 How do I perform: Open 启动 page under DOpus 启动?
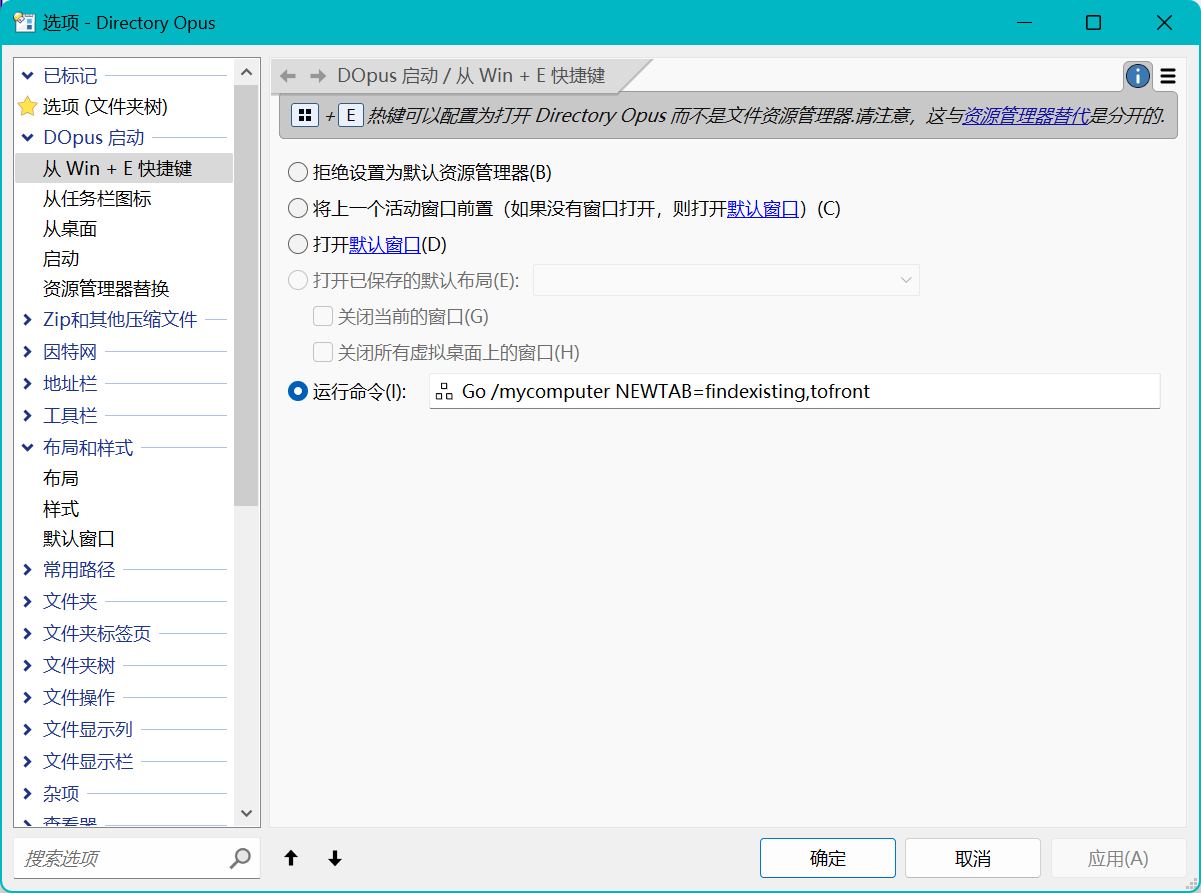click(x=61, y=259)
